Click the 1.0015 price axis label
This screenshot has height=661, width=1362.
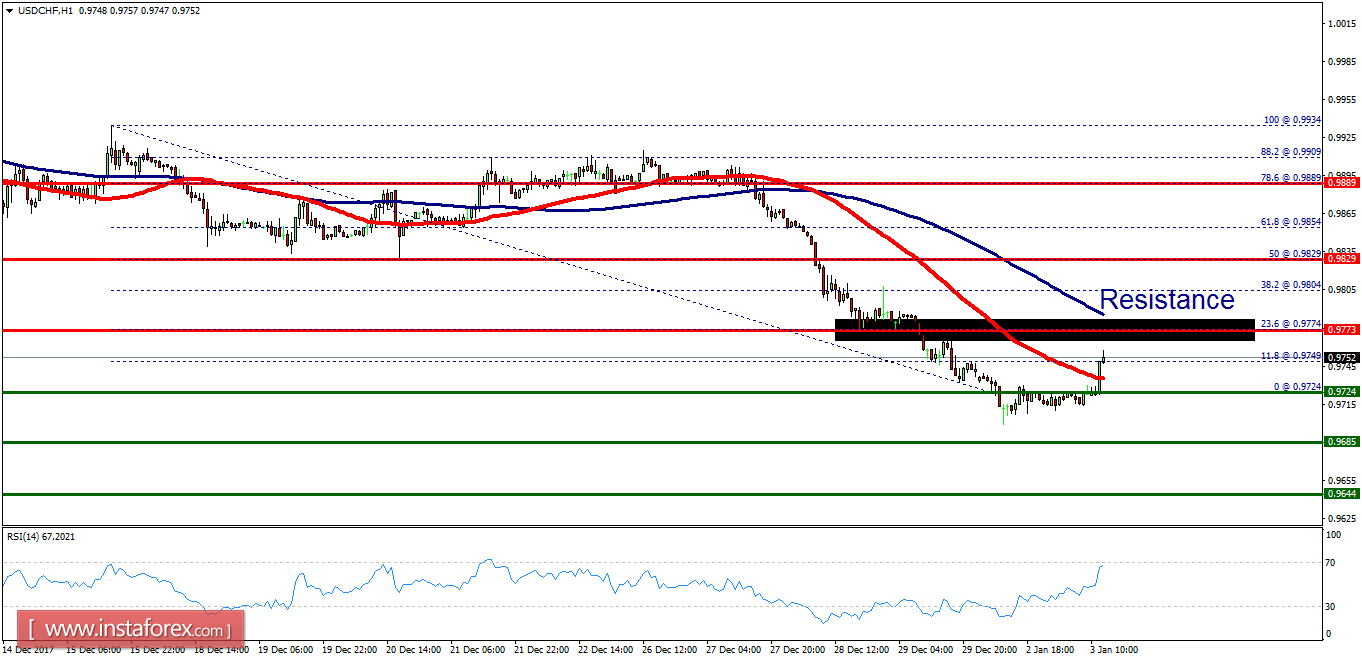point(1340,23)
